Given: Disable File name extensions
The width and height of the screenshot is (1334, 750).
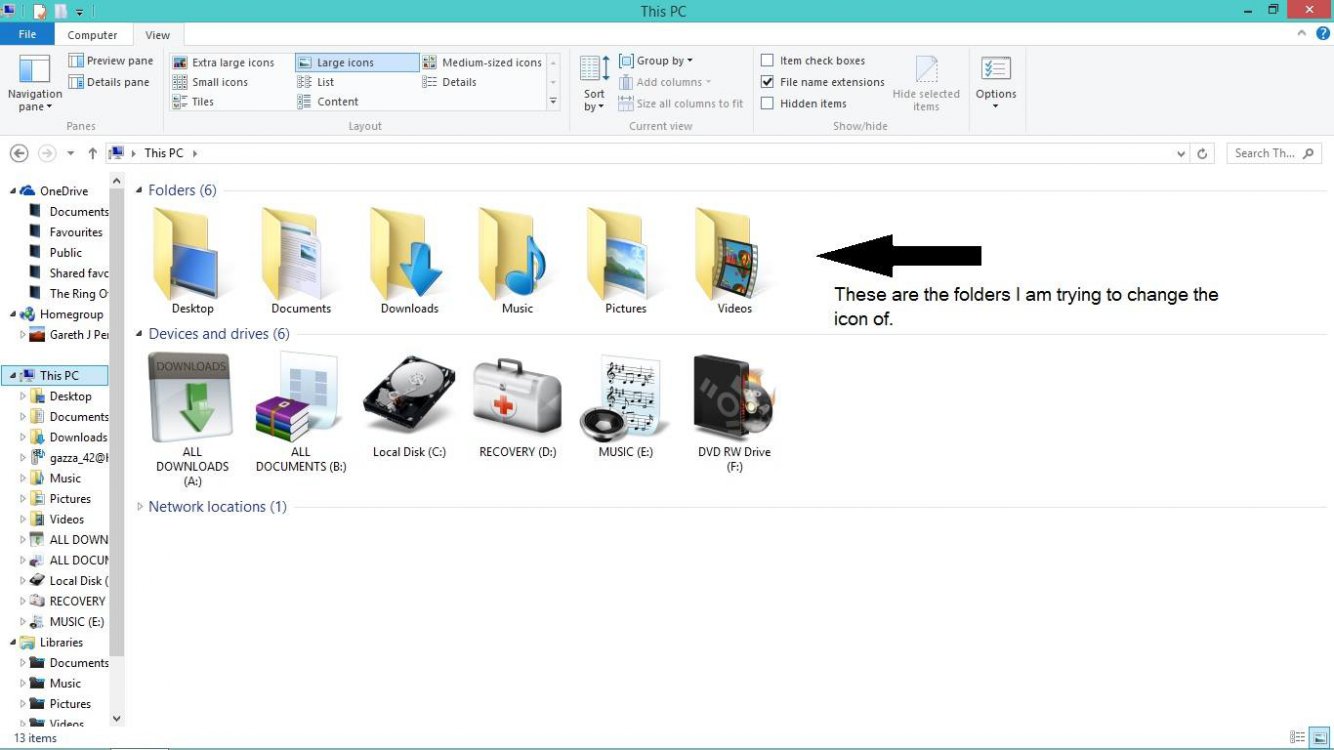Looking at the screenshot, I should [x=768, y=81].
